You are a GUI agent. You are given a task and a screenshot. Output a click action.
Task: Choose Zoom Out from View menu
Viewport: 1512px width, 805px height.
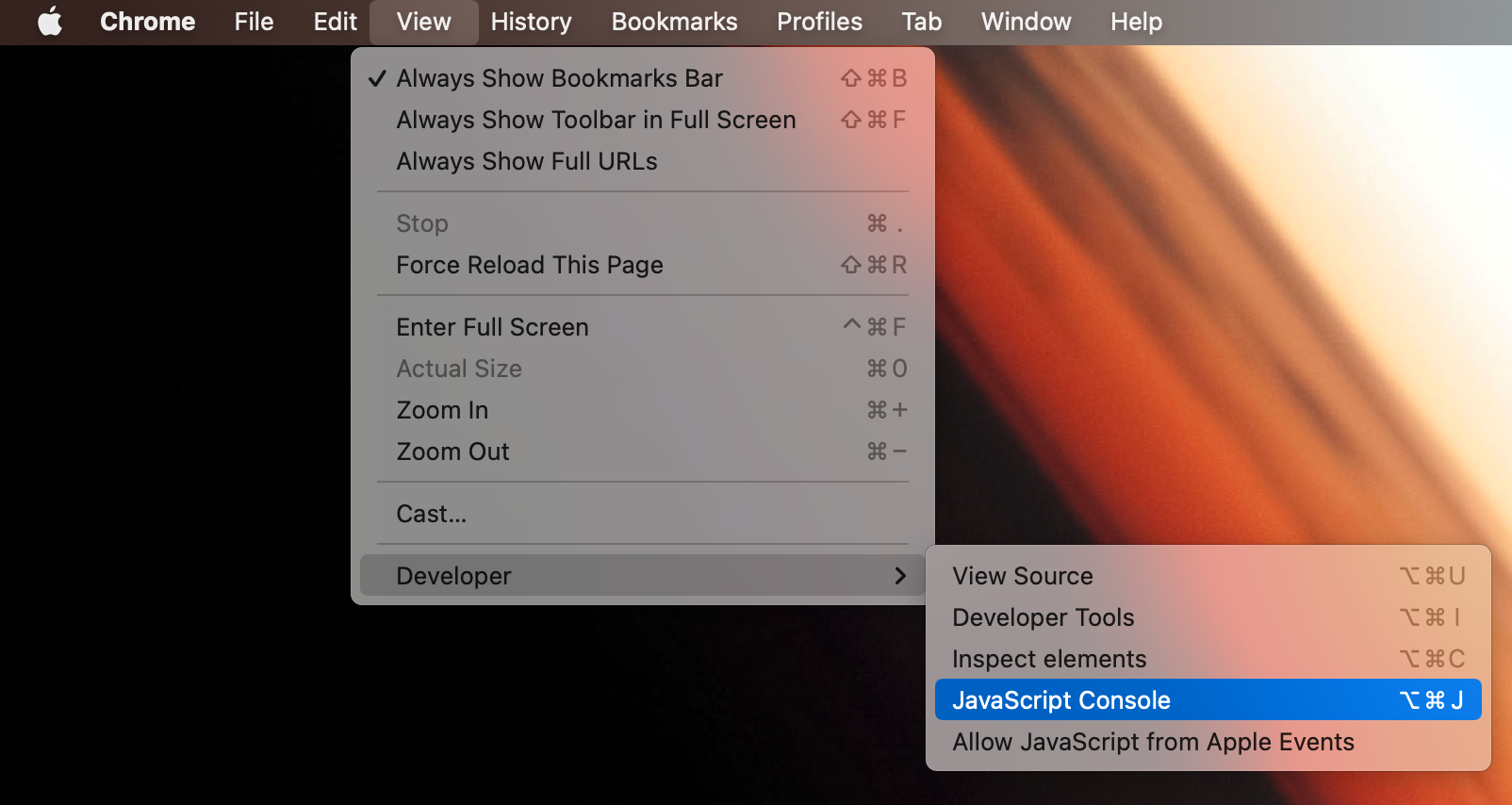[643, 452]
